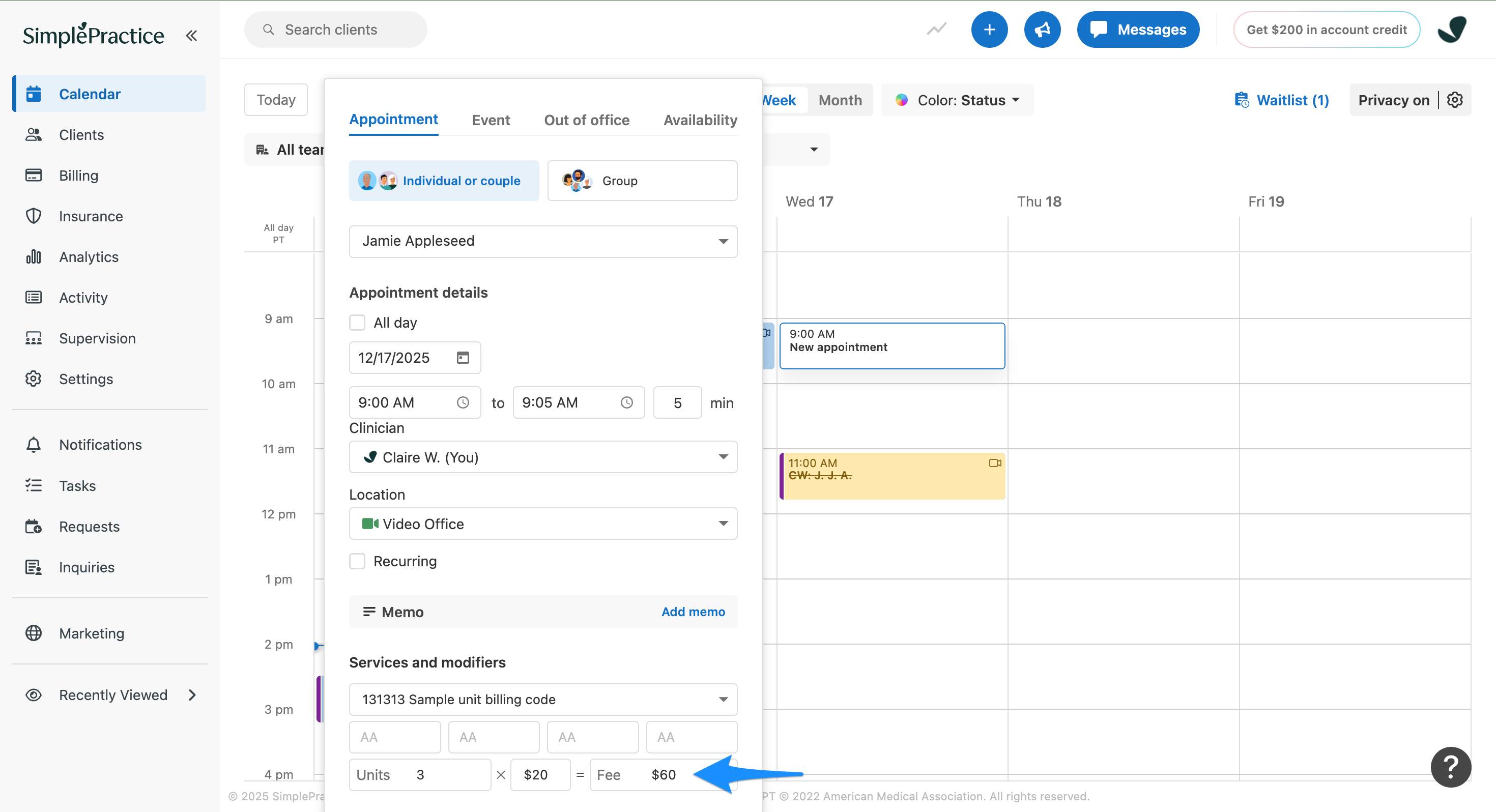The image size is (1496, 812).
Task: Switch to Out of office tab
Action: click(x=587, y=120)
